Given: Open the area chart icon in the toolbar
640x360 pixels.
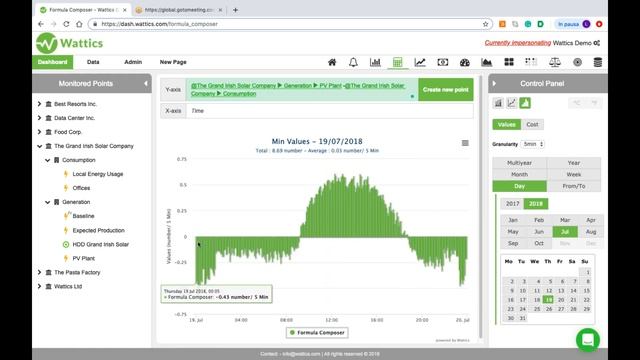Looking at the screenshot, I should point(486,62).
